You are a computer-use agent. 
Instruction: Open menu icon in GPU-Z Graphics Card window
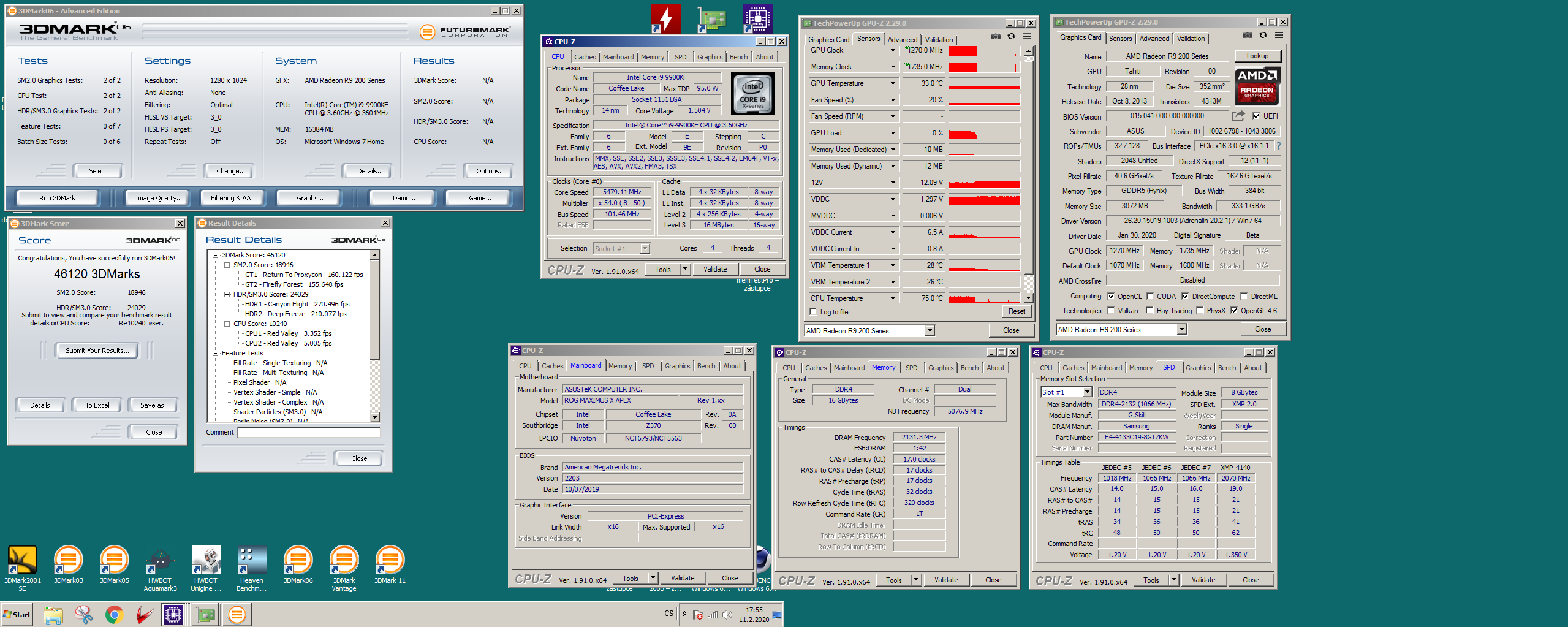click(1279, 36)
